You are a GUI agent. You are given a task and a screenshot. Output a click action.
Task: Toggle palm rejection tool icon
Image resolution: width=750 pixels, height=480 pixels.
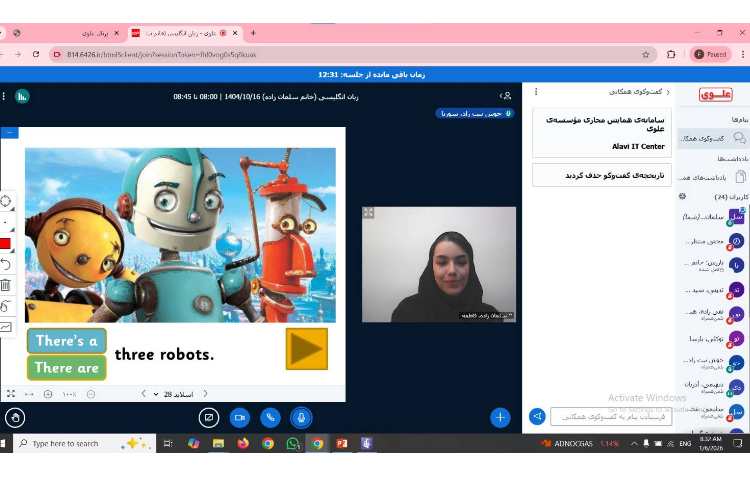click(x=5, y=306)
